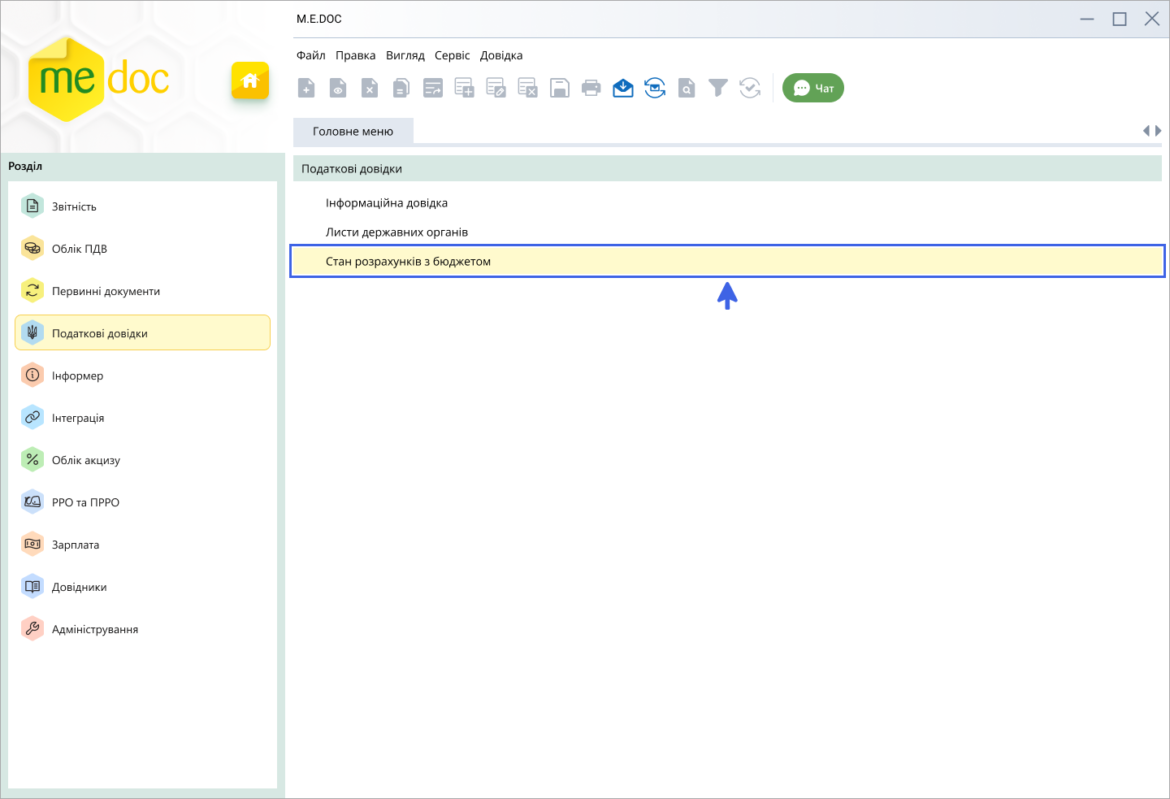Image resolution: width=1170 pixels, height=799 pixels.
Task: Click the print icon in toolbar
Action: click(x=591, y=88)
